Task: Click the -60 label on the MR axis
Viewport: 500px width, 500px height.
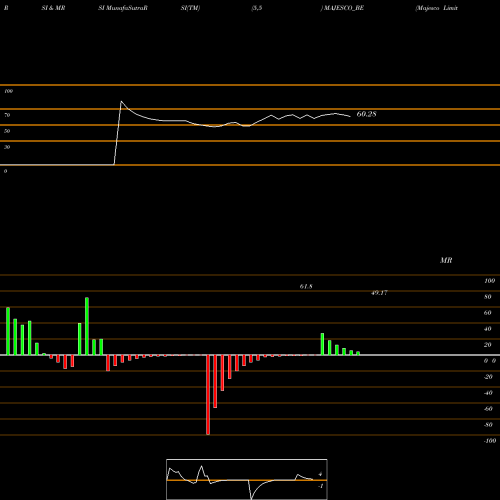Action: 488,409
